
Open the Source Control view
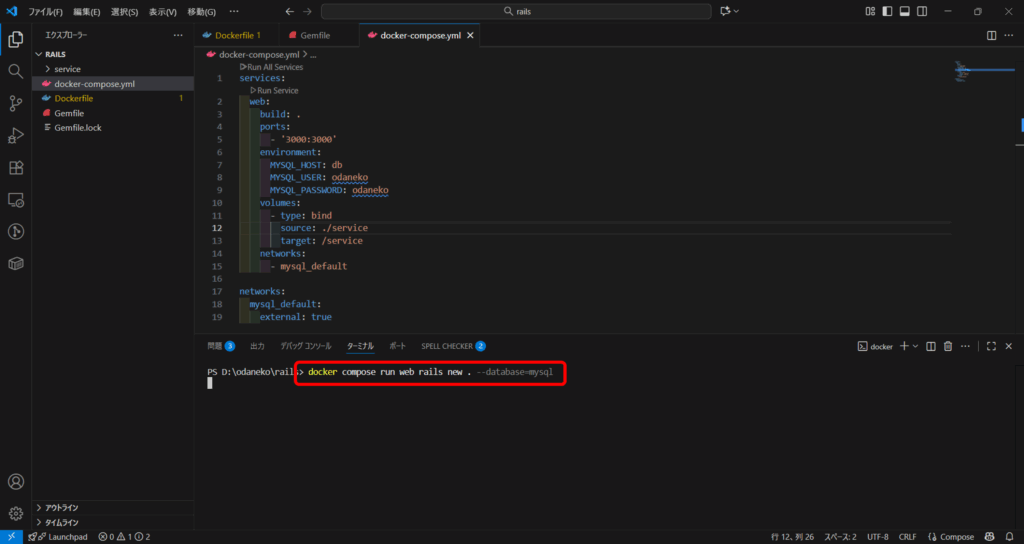point(15,103)
